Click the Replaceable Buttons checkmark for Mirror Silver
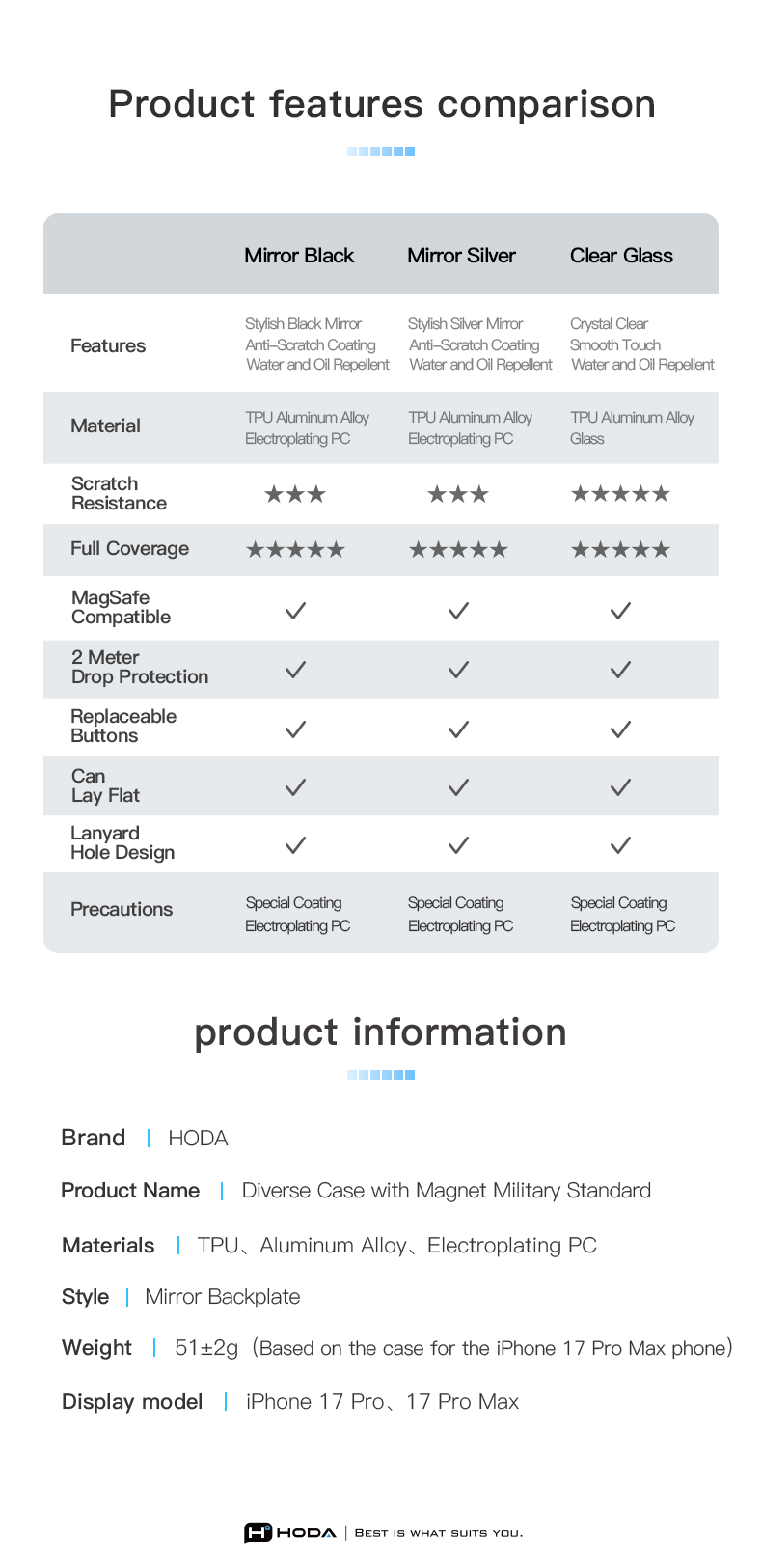 coord(459,729)
